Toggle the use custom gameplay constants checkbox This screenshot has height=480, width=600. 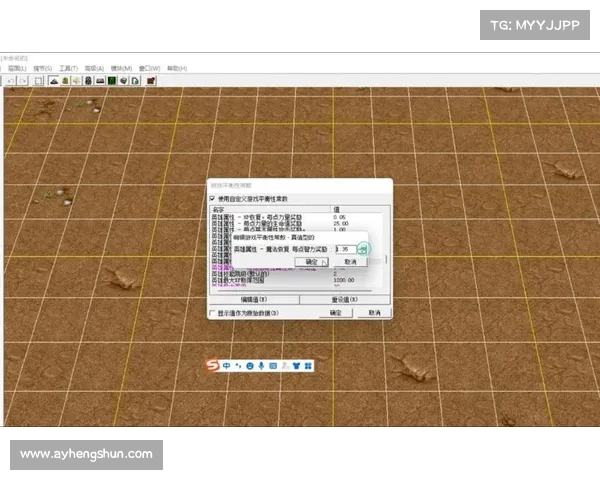212,199
